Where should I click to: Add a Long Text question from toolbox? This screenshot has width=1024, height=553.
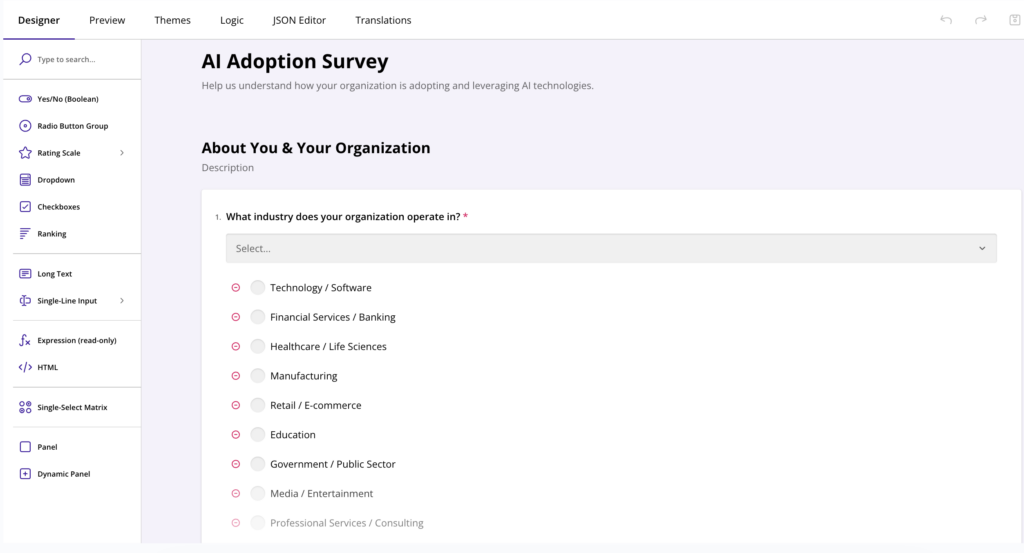[54, 274]
